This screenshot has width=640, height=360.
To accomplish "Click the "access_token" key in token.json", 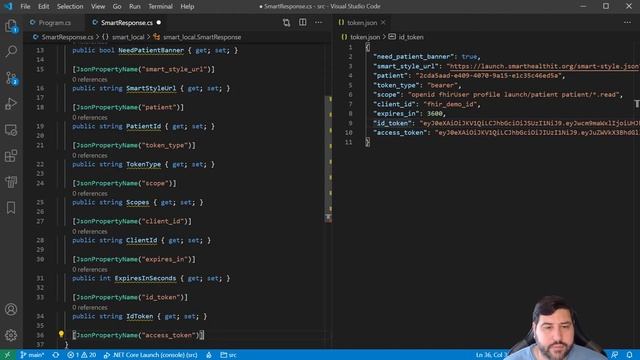I will pos(400,133).
